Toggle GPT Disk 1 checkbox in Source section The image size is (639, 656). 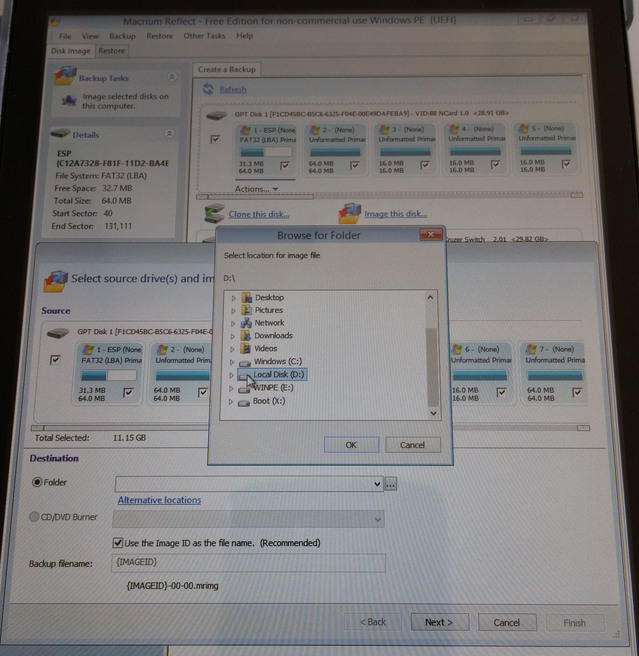(x=55, y=359)
